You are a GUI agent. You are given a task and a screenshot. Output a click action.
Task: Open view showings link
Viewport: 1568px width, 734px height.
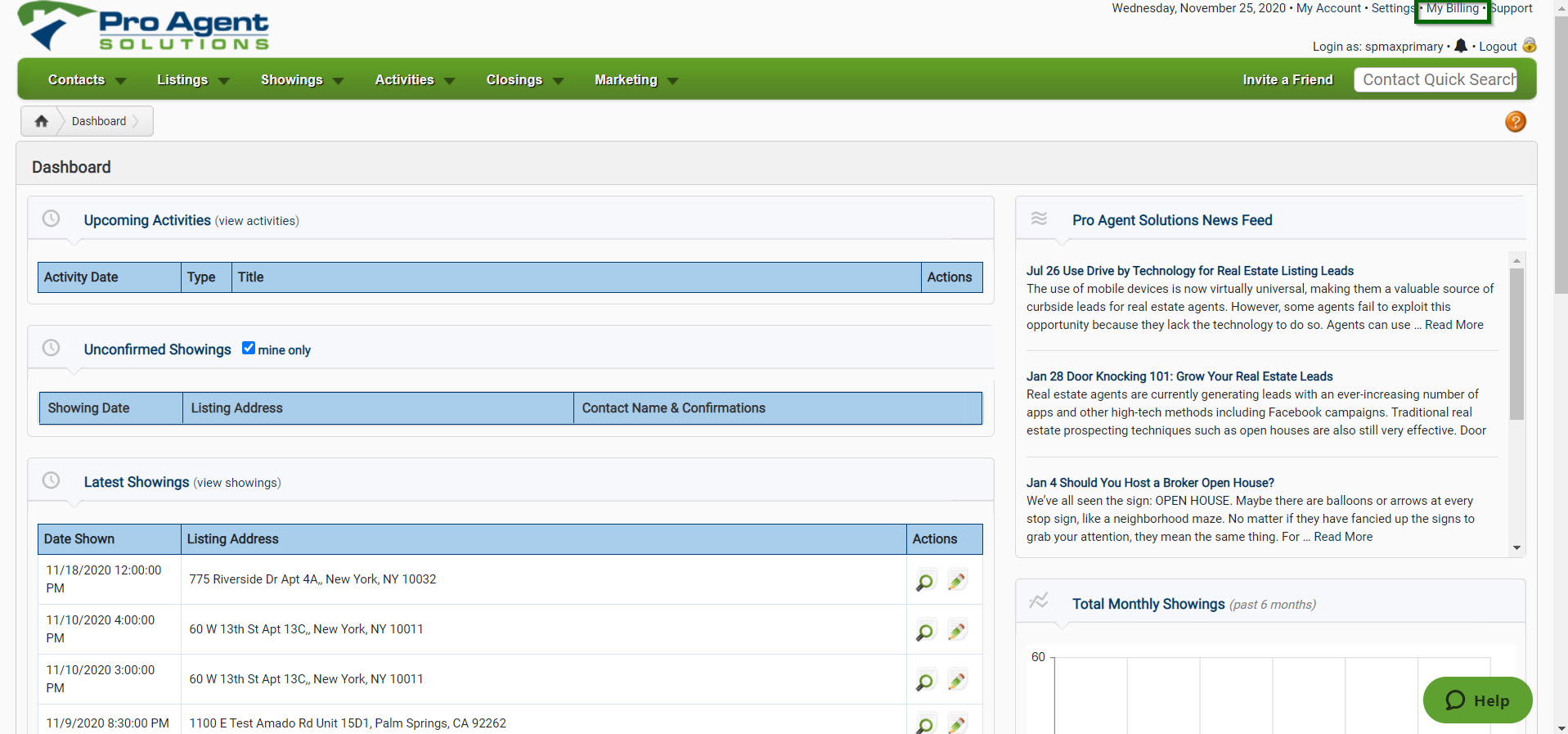click(x=237, y=483)
